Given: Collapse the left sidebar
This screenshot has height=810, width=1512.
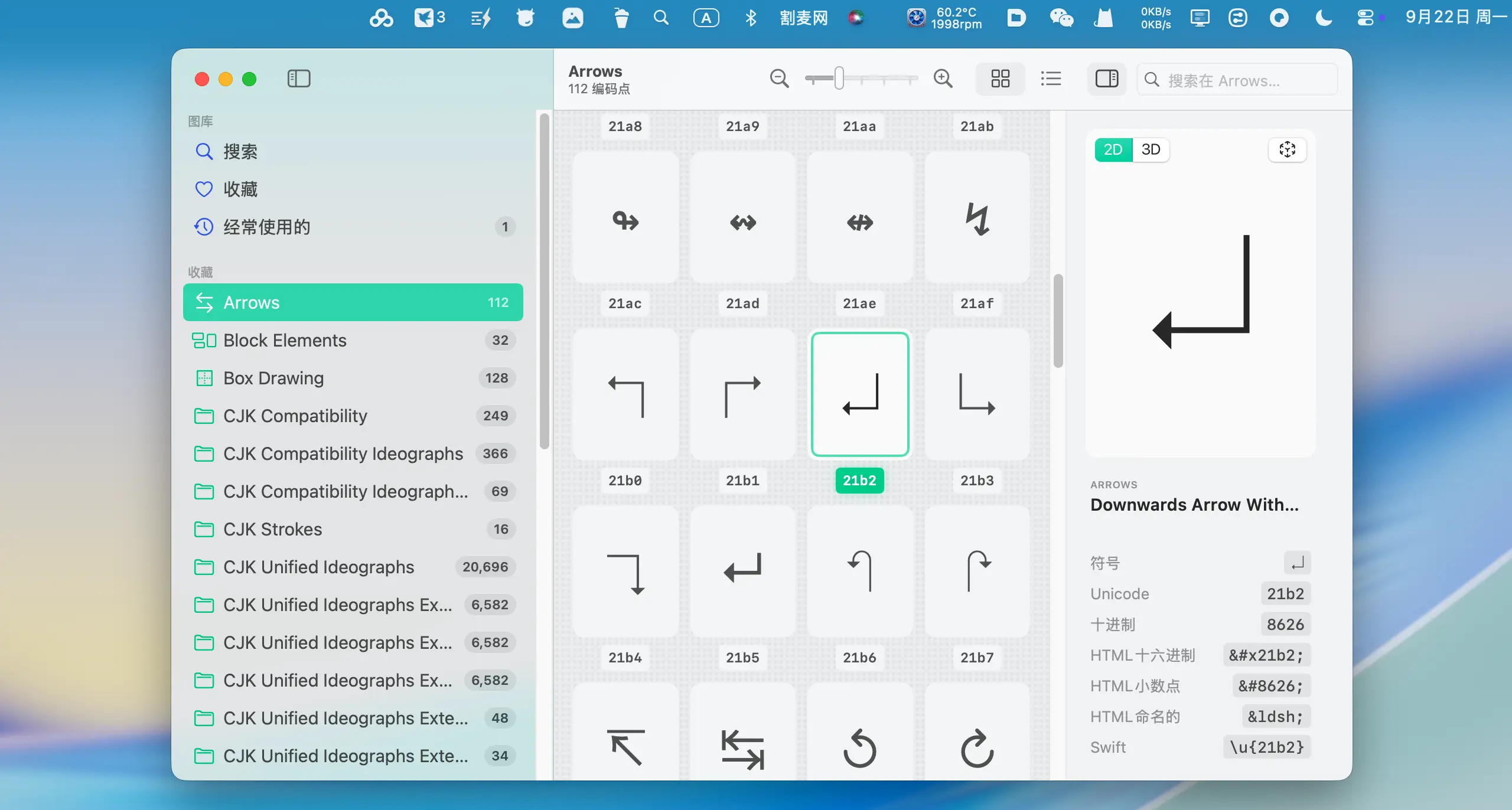Looking at the screenshot, I should coord(299,79).
